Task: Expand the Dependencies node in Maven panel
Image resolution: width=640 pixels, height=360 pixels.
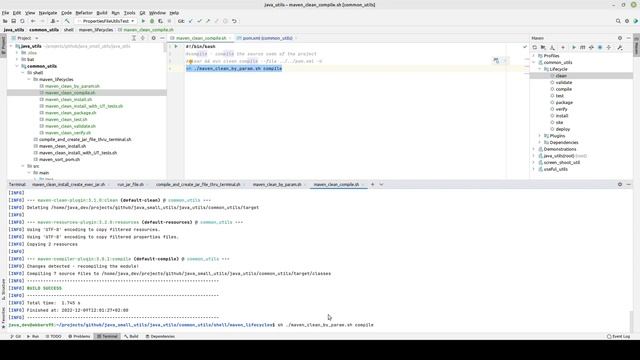Action: [x=540, y=142]
